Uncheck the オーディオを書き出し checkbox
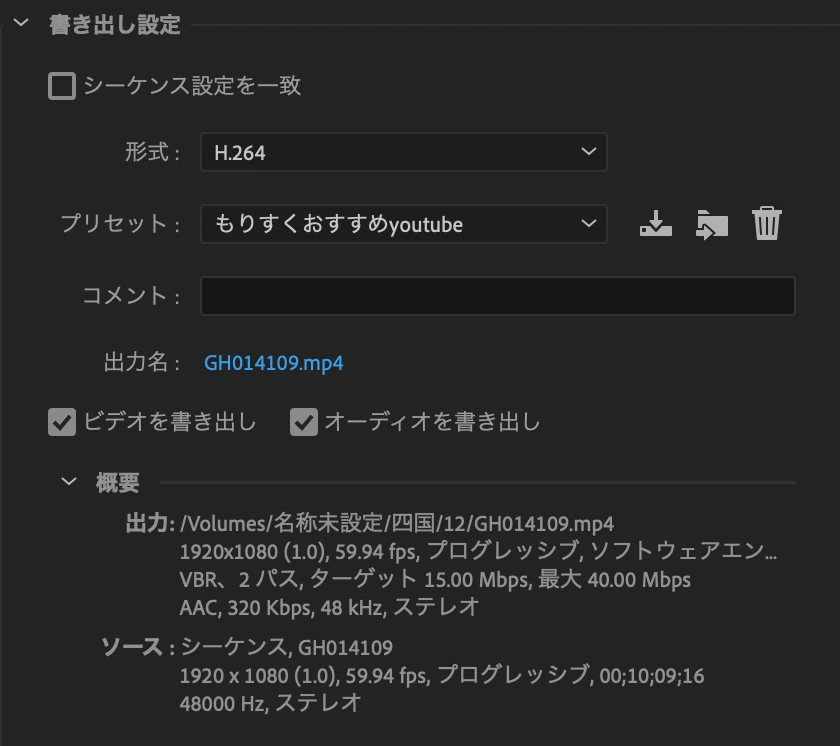Viewport: 840px width, 746px height. click(x=304, y=422)
